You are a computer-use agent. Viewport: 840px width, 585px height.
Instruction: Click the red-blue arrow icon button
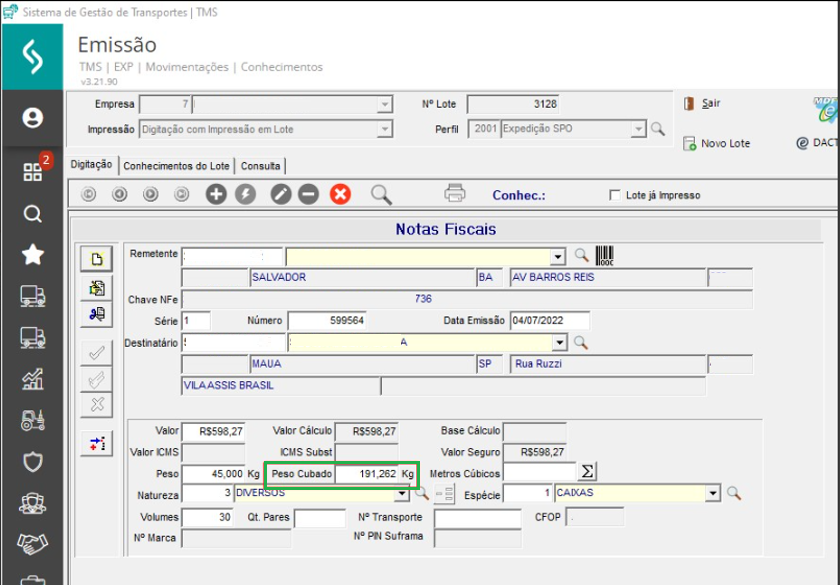coord(97,443)
